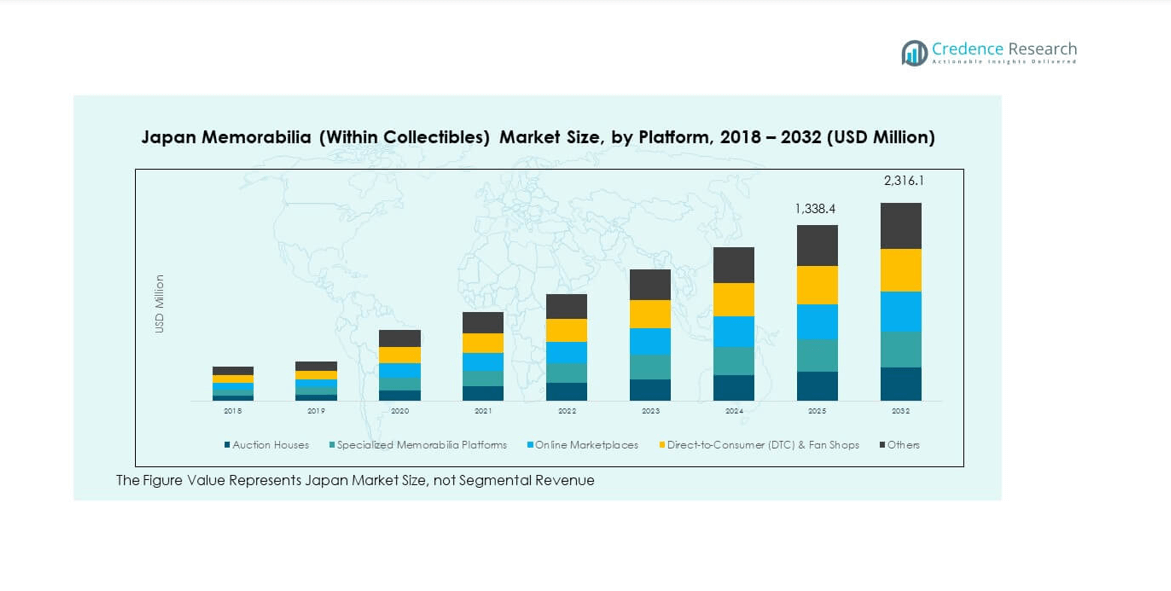This screenshot has width=1171, height=591.
Task: Click the yellow segment of the 2025 bar
Action: (x=817, y=285)
